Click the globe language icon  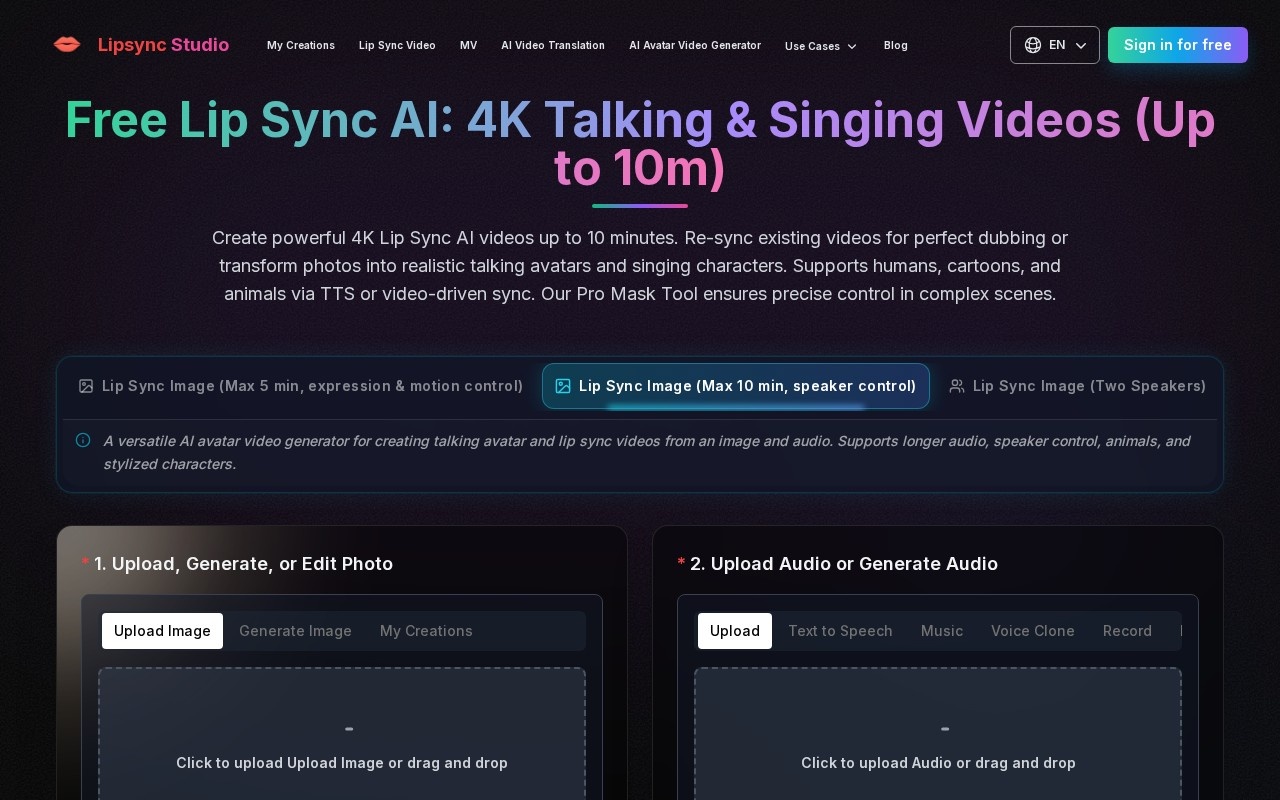1033,45
